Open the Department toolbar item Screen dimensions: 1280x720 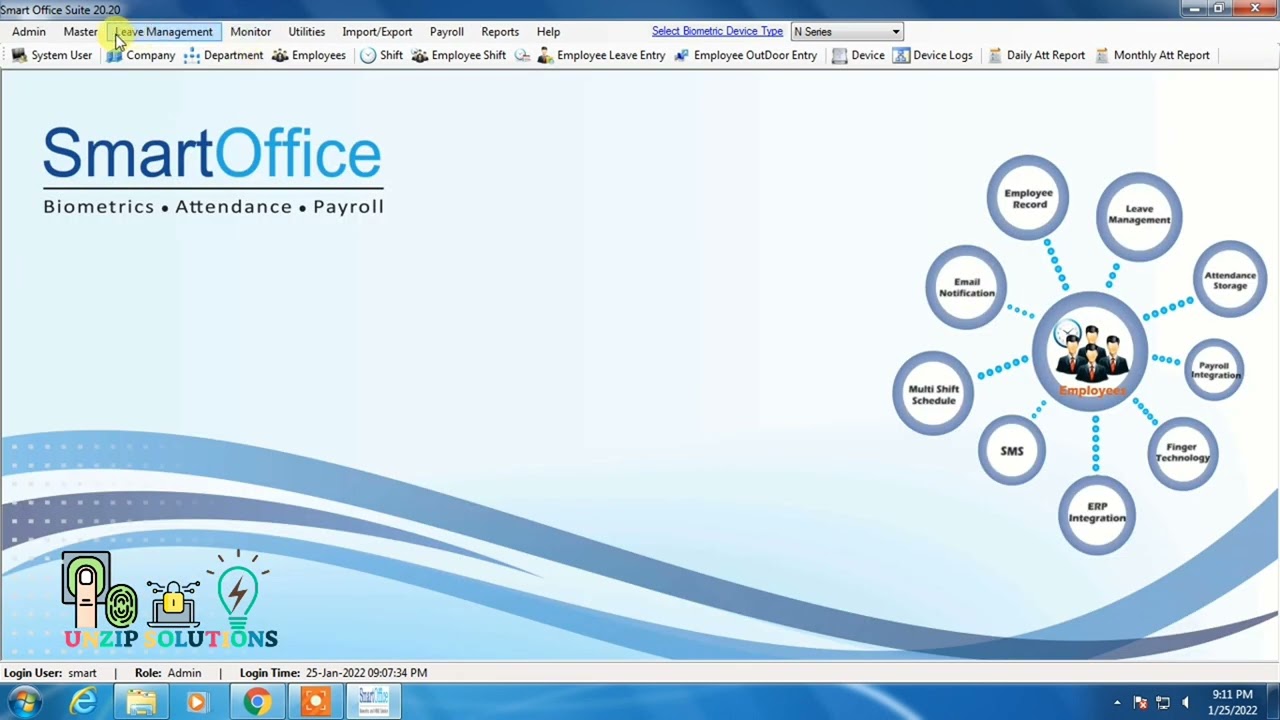point(223,55)
